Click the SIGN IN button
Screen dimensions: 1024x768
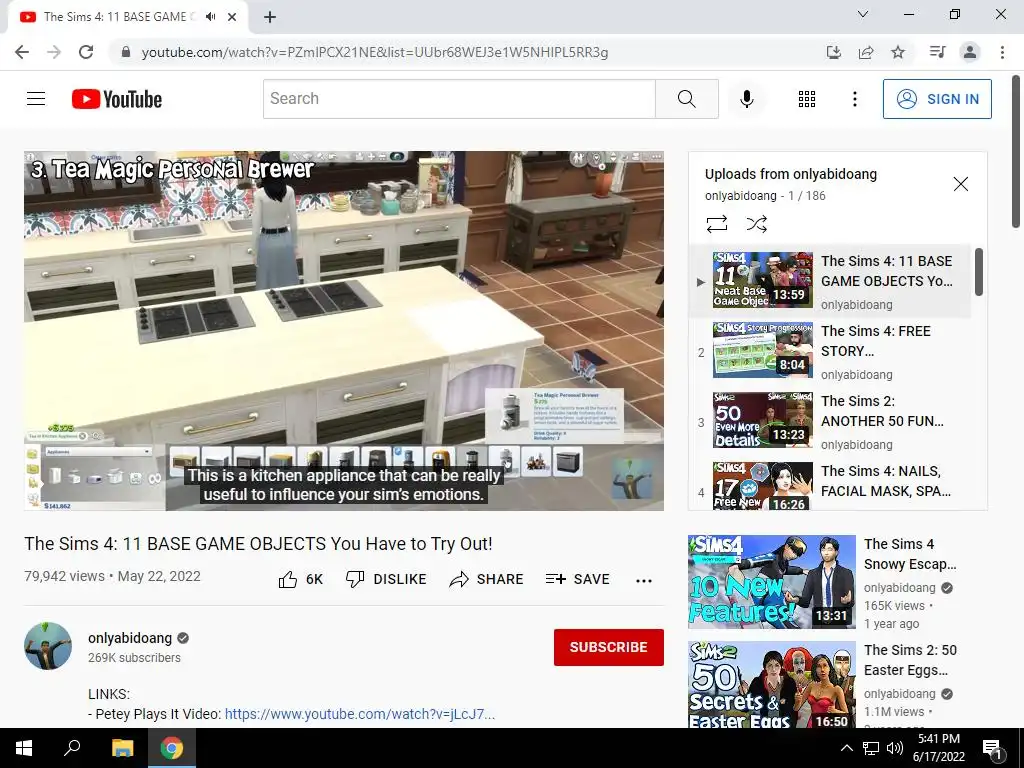pos(937,99)
